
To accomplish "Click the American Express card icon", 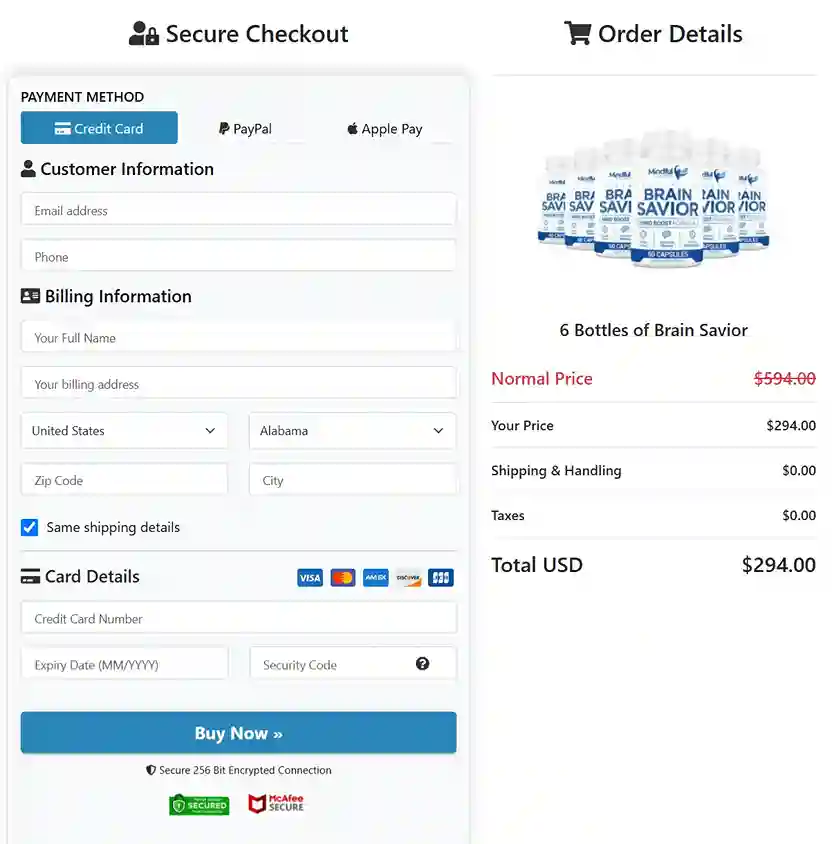I will coord(375,577).
